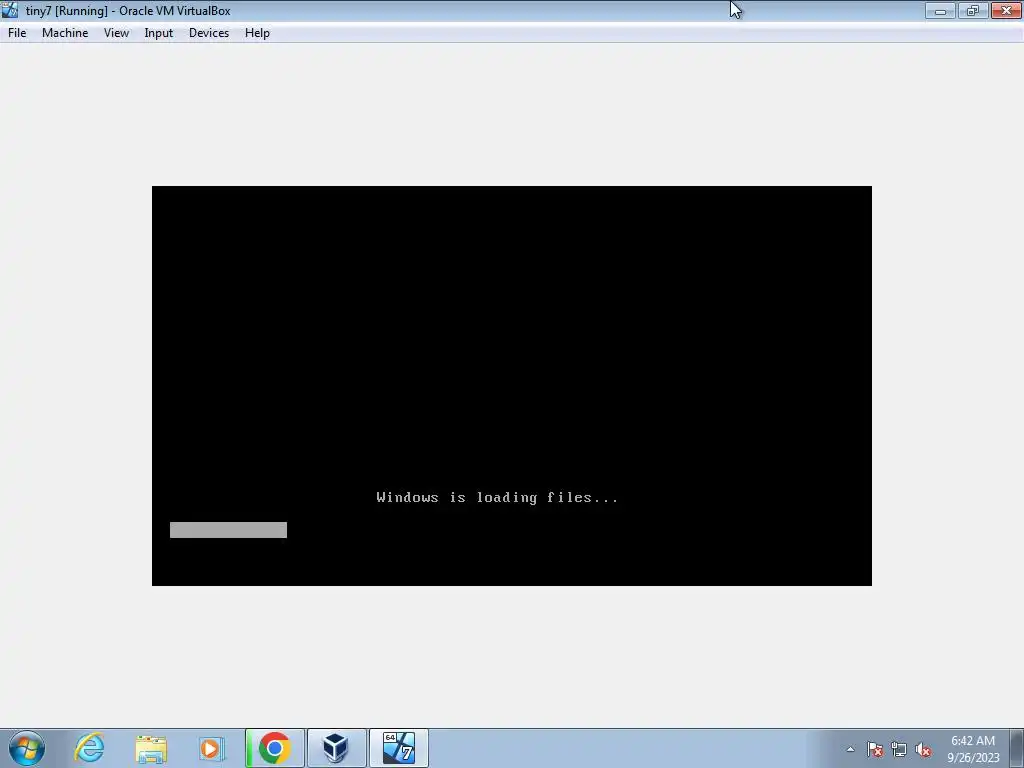
Task: Show hidden system tray icons
Action: 850,749
